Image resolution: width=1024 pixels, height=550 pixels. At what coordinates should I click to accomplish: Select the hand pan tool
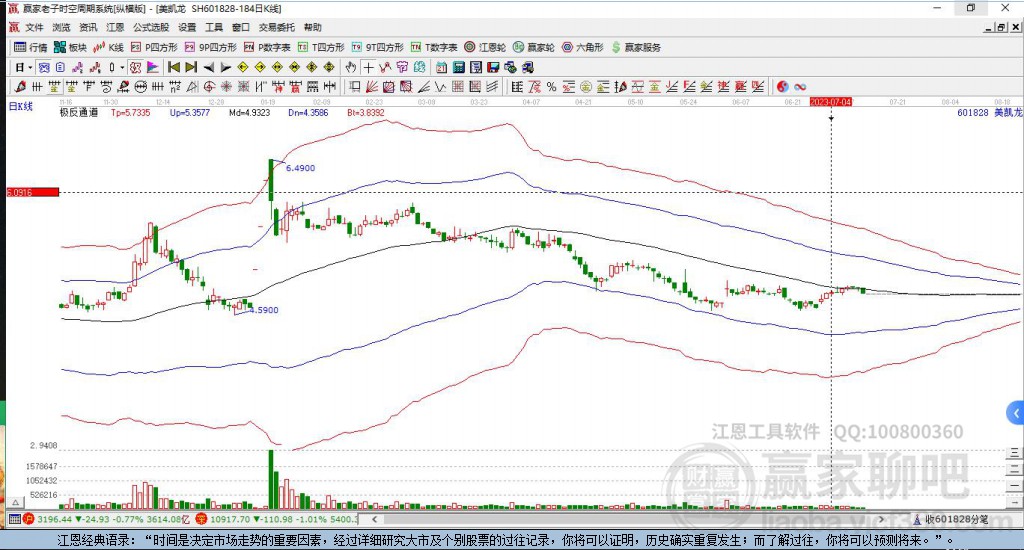point(351,67)
